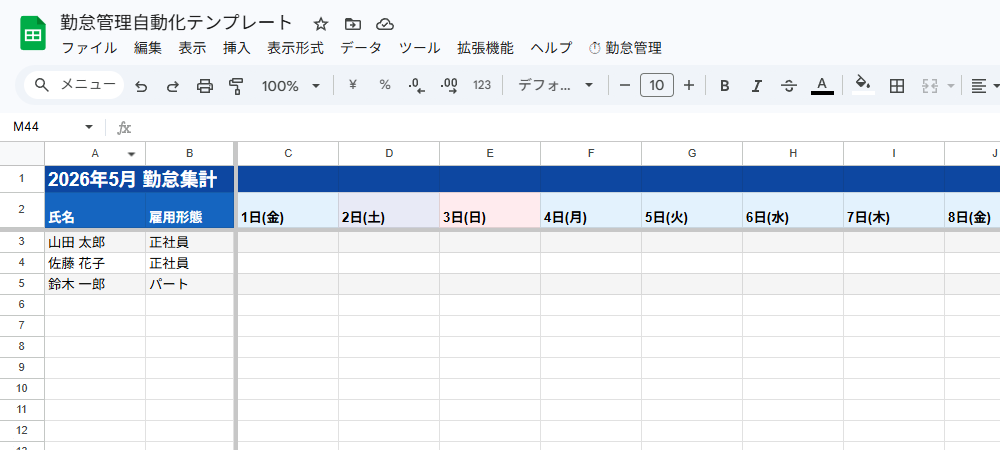This screenshot has height=450, width=1000.
Task: Open column A header dropdown arrow
Action: point(132,154)
